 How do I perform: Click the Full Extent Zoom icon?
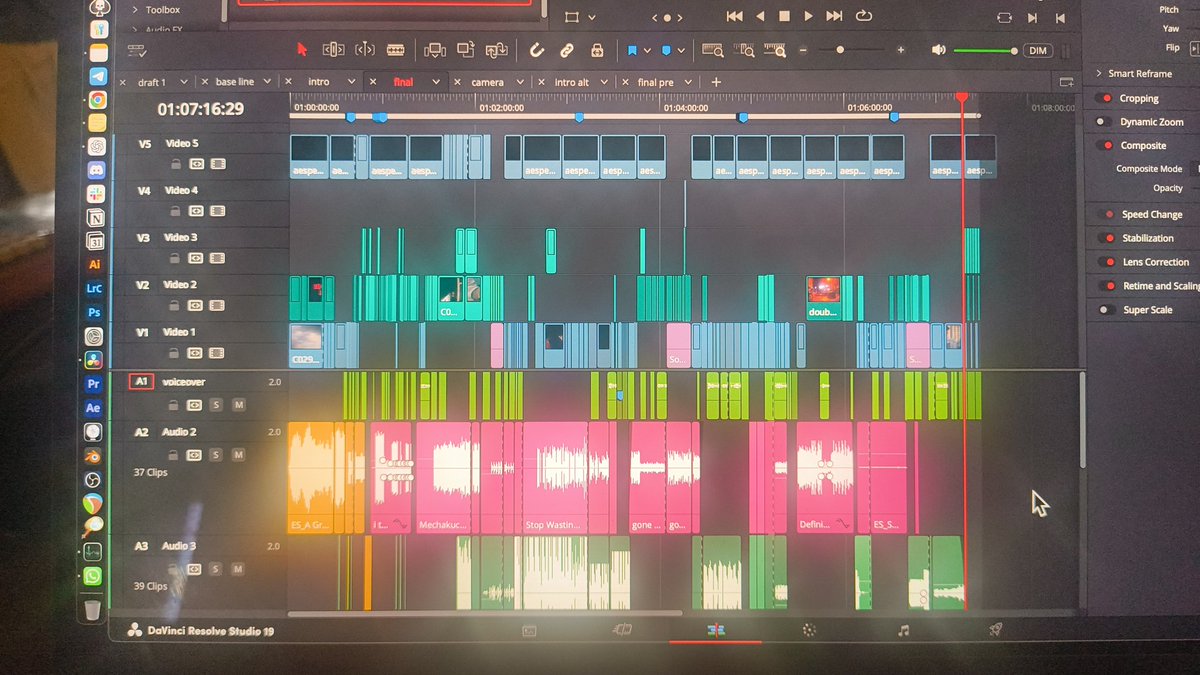tap(713, 49)
